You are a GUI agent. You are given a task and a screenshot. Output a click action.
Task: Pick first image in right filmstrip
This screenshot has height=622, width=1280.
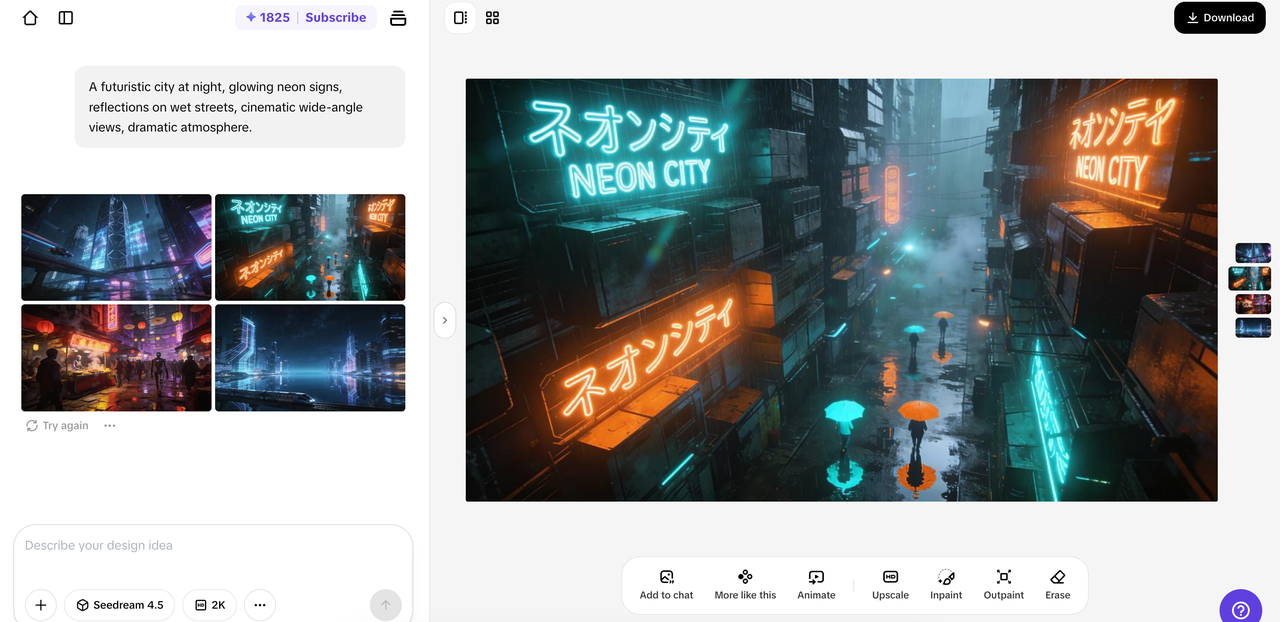(1253, 253)
